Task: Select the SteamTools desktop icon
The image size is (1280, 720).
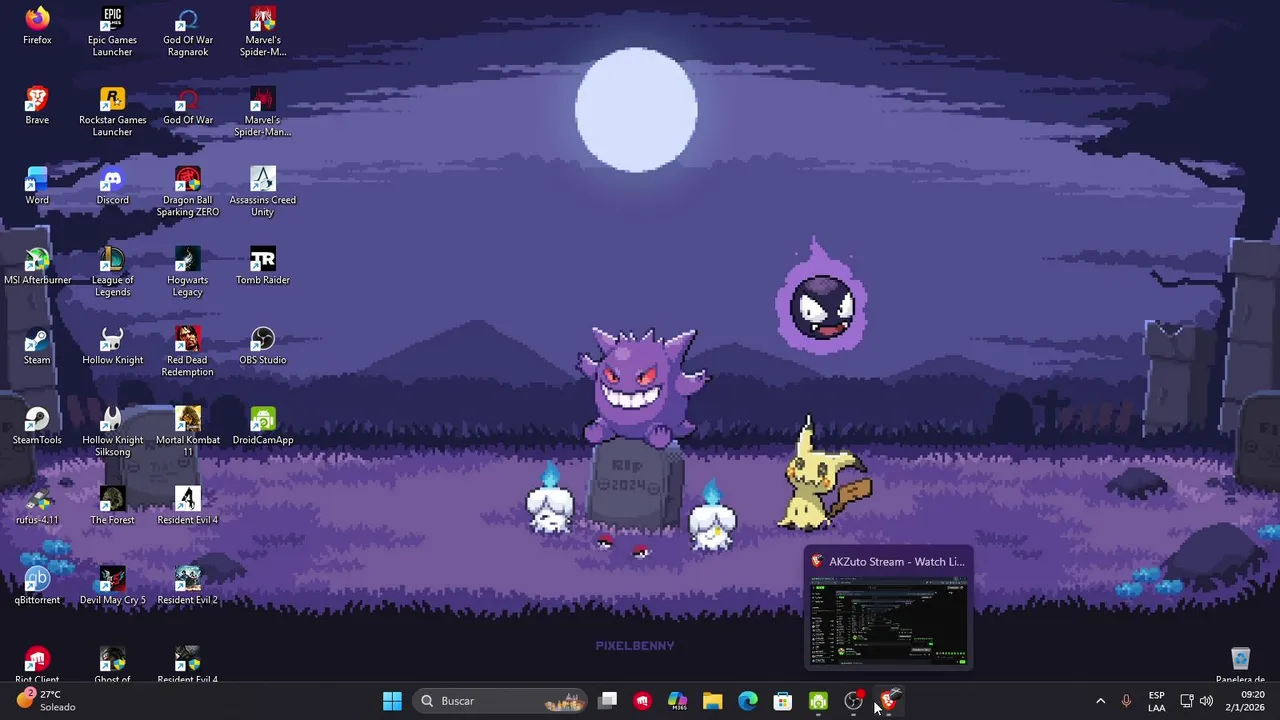Action: [37, 426]
